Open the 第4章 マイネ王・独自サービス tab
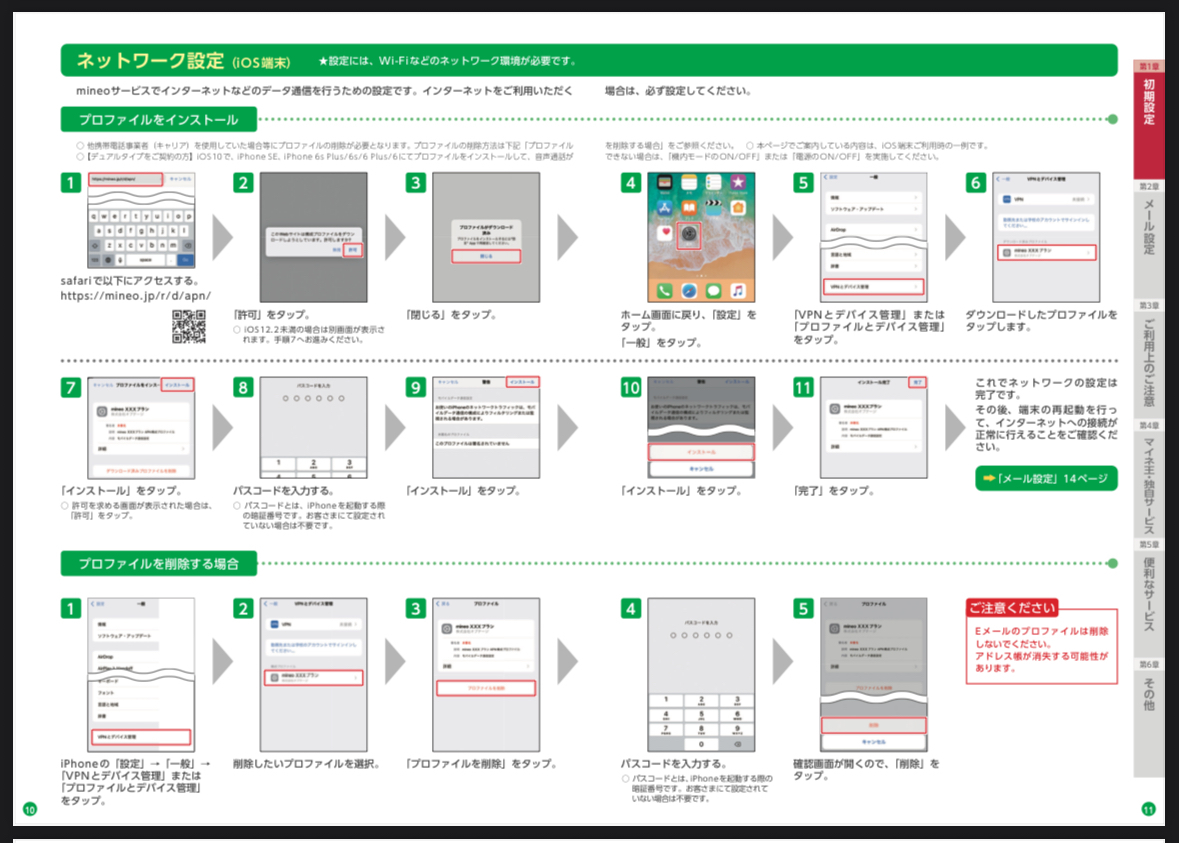Screen dimensions: 1179x843 tap(1149, 478)
